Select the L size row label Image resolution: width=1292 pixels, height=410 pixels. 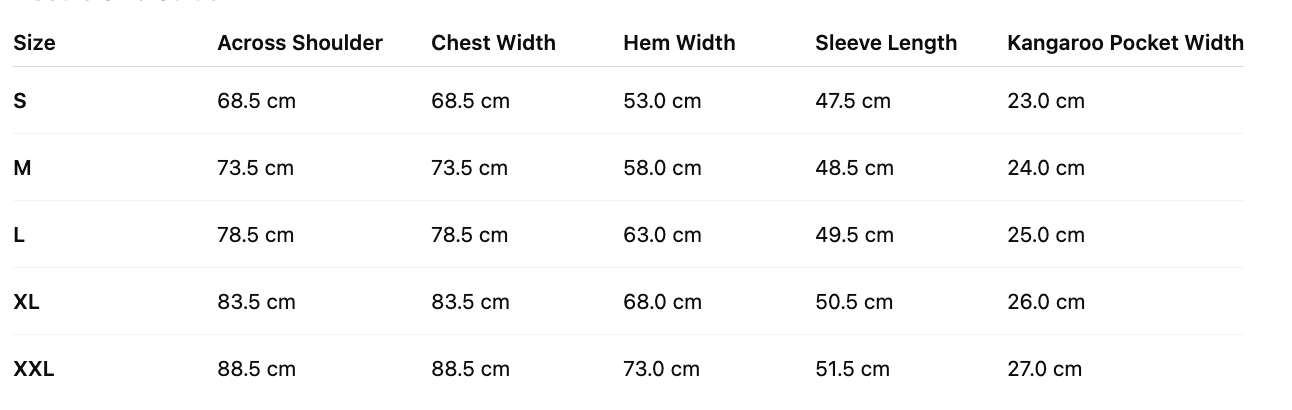coord(19,235)
